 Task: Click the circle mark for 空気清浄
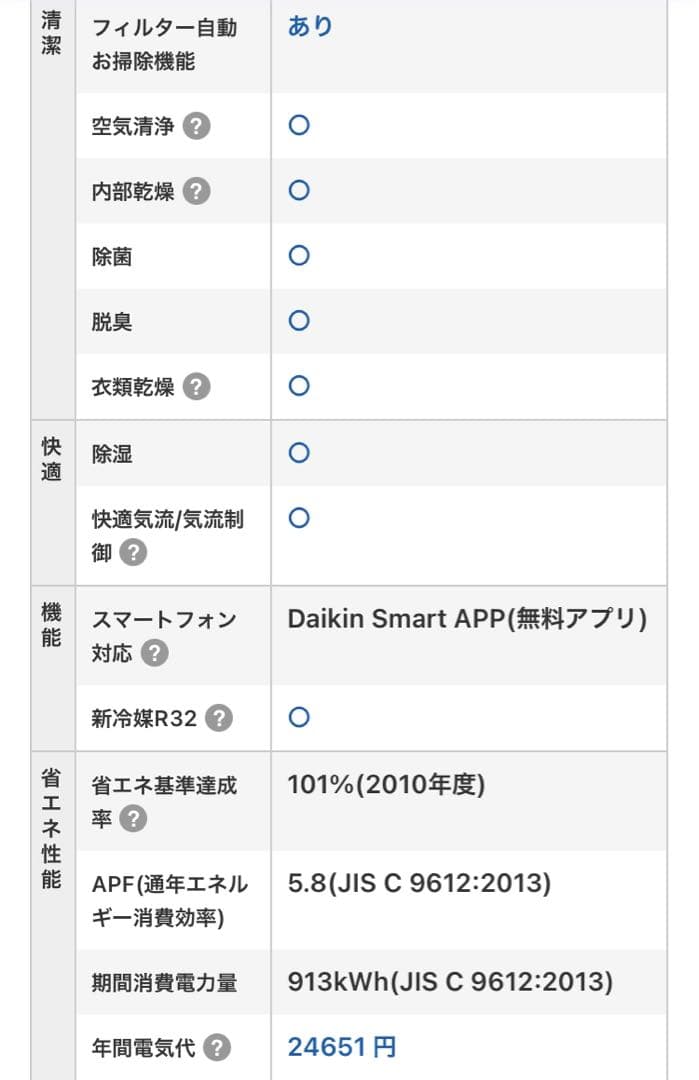(298, 126)
